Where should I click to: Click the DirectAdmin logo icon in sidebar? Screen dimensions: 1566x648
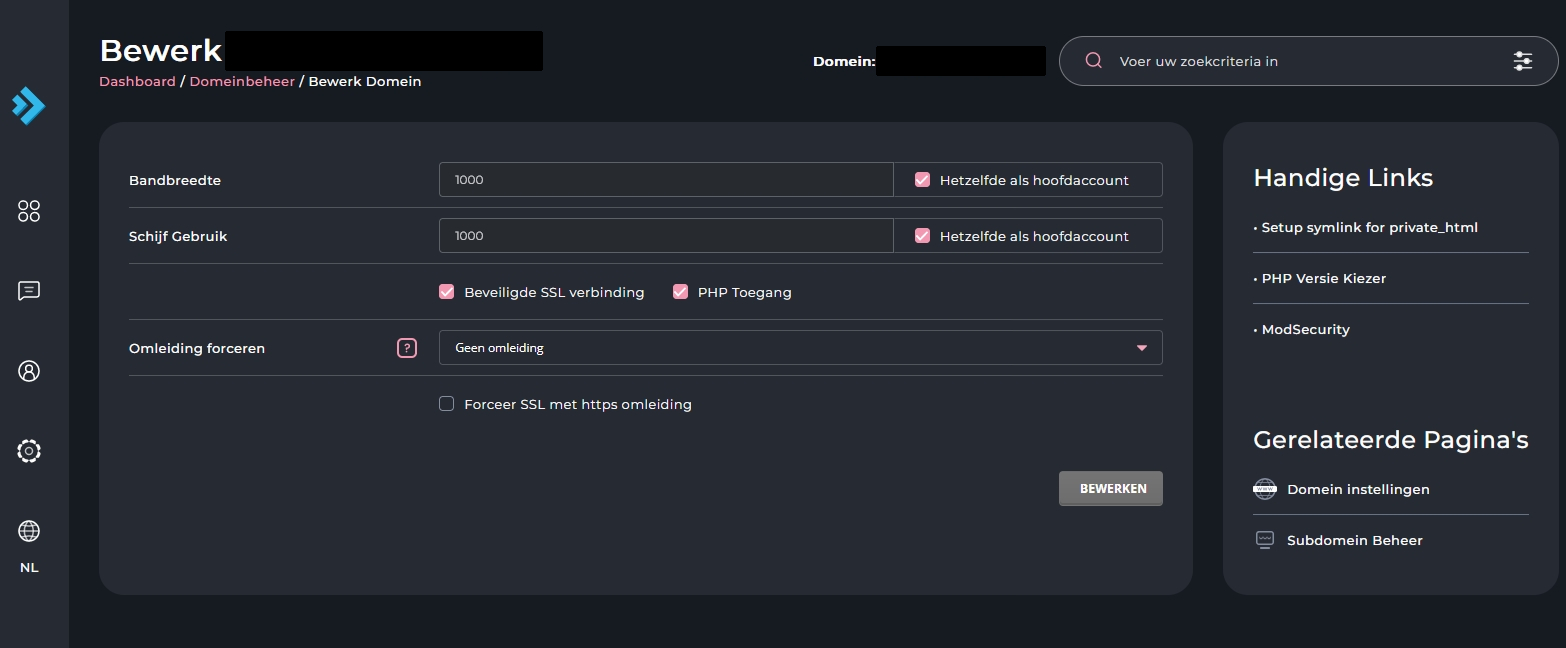click(29, 105)
